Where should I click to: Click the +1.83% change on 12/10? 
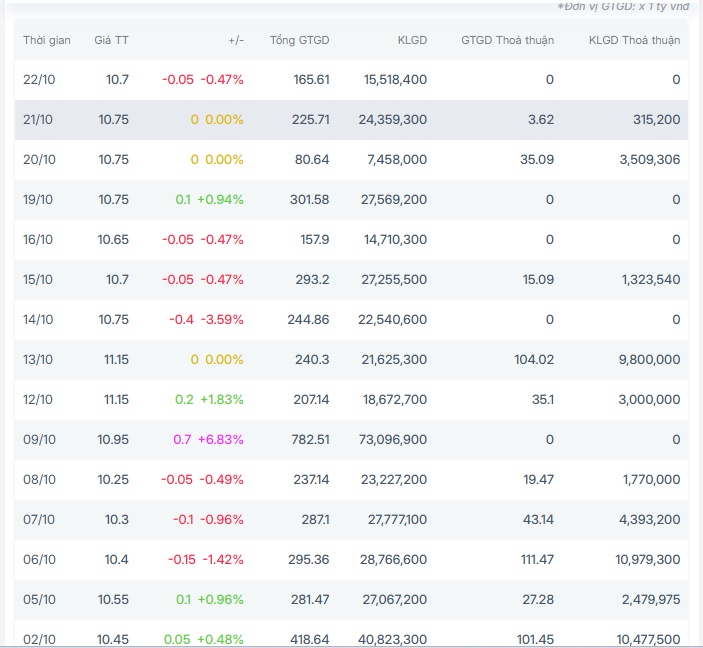tap(222, 400)
